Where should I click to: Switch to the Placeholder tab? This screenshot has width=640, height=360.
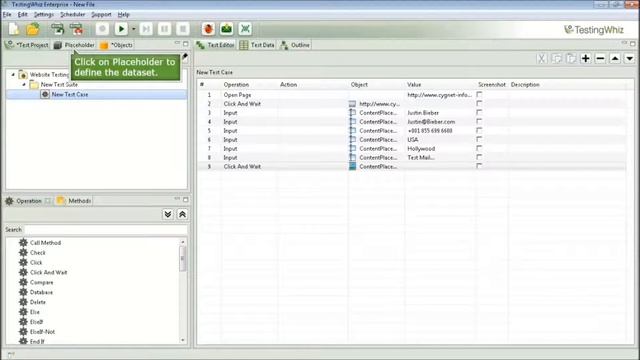click(74, 45)
